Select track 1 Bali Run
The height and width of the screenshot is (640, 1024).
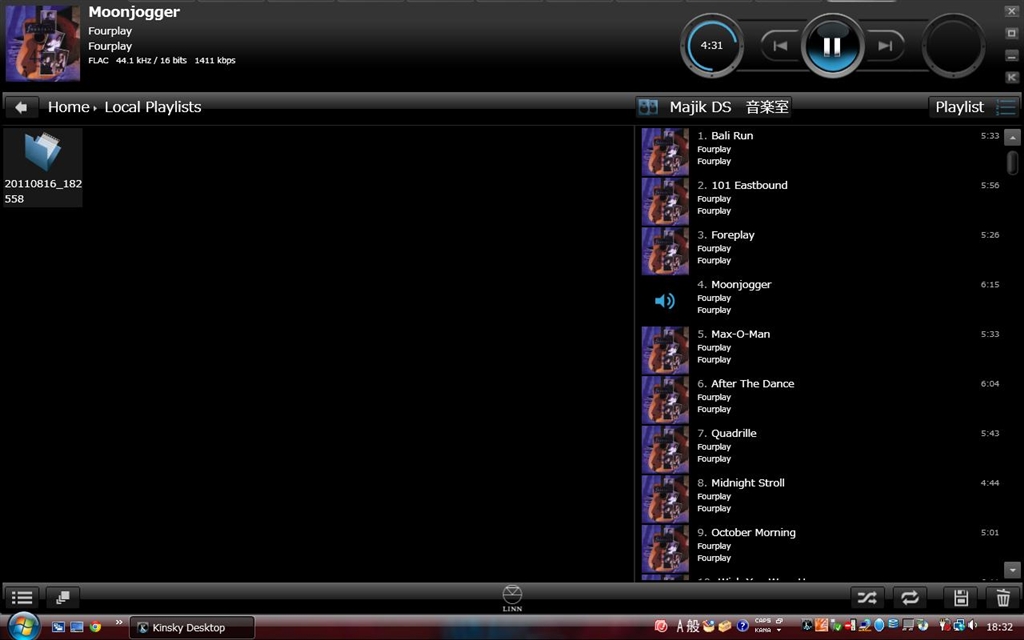(822, 151)
